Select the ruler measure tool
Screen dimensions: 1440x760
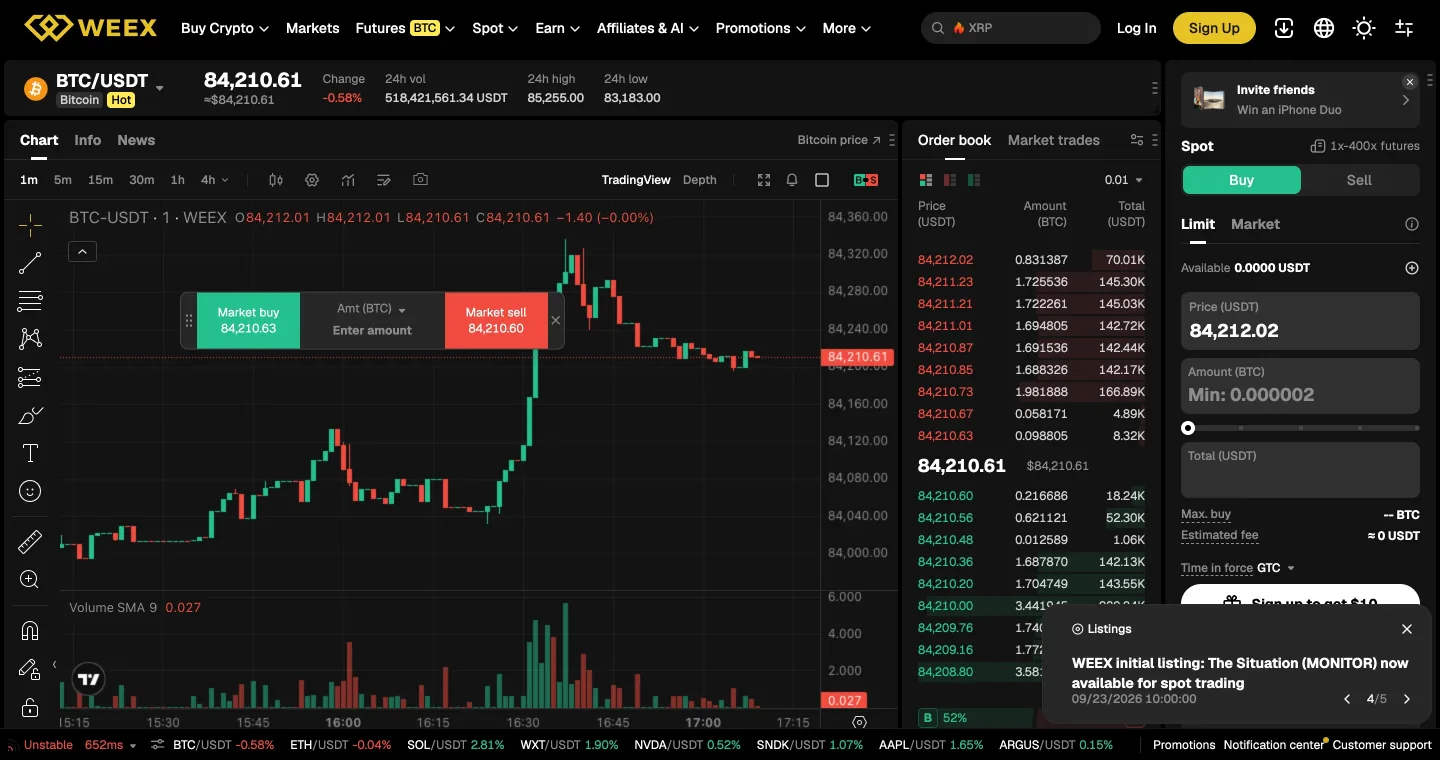coord(30,542)
